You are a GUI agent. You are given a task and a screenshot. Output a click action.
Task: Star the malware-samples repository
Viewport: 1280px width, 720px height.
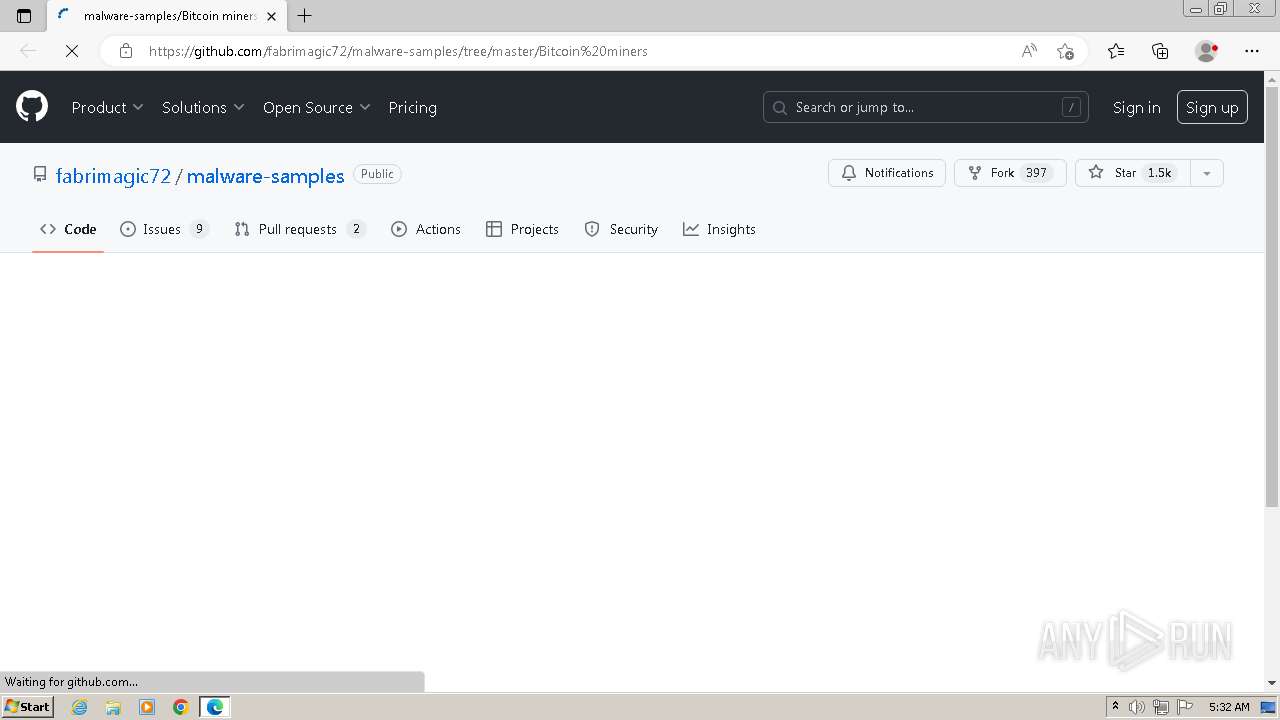tap(1133, 173)
